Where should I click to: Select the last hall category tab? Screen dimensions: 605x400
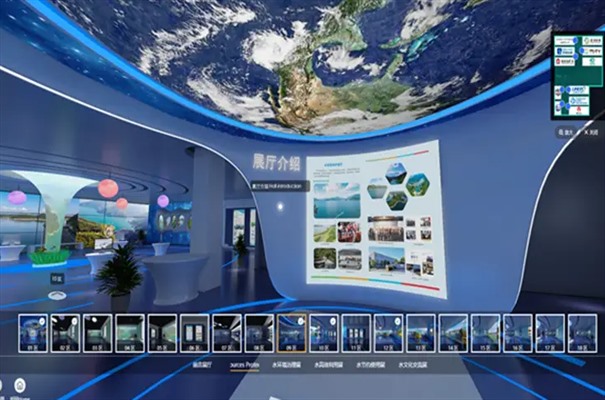pyautogui.click(x=413, y=365)
